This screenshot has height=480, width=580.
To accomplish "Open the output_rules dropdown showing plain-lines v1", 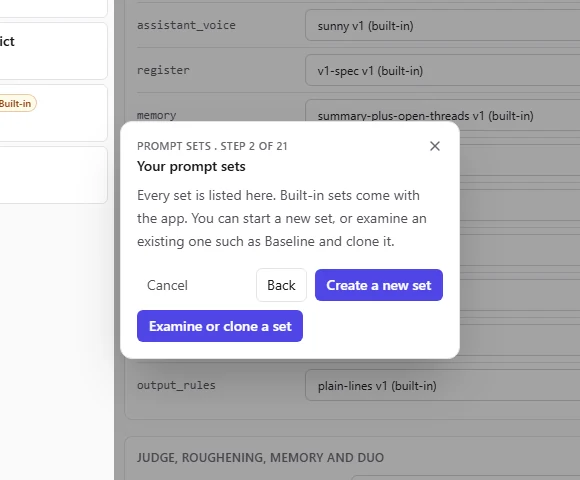I will coord(442,385).
